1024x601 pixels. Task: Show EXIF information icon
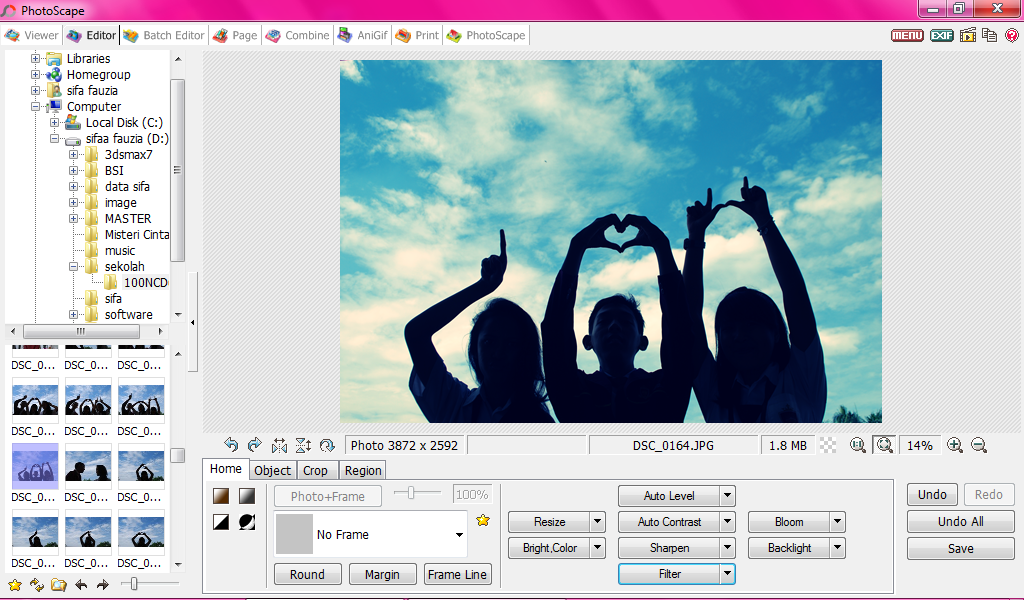(942, 35)
